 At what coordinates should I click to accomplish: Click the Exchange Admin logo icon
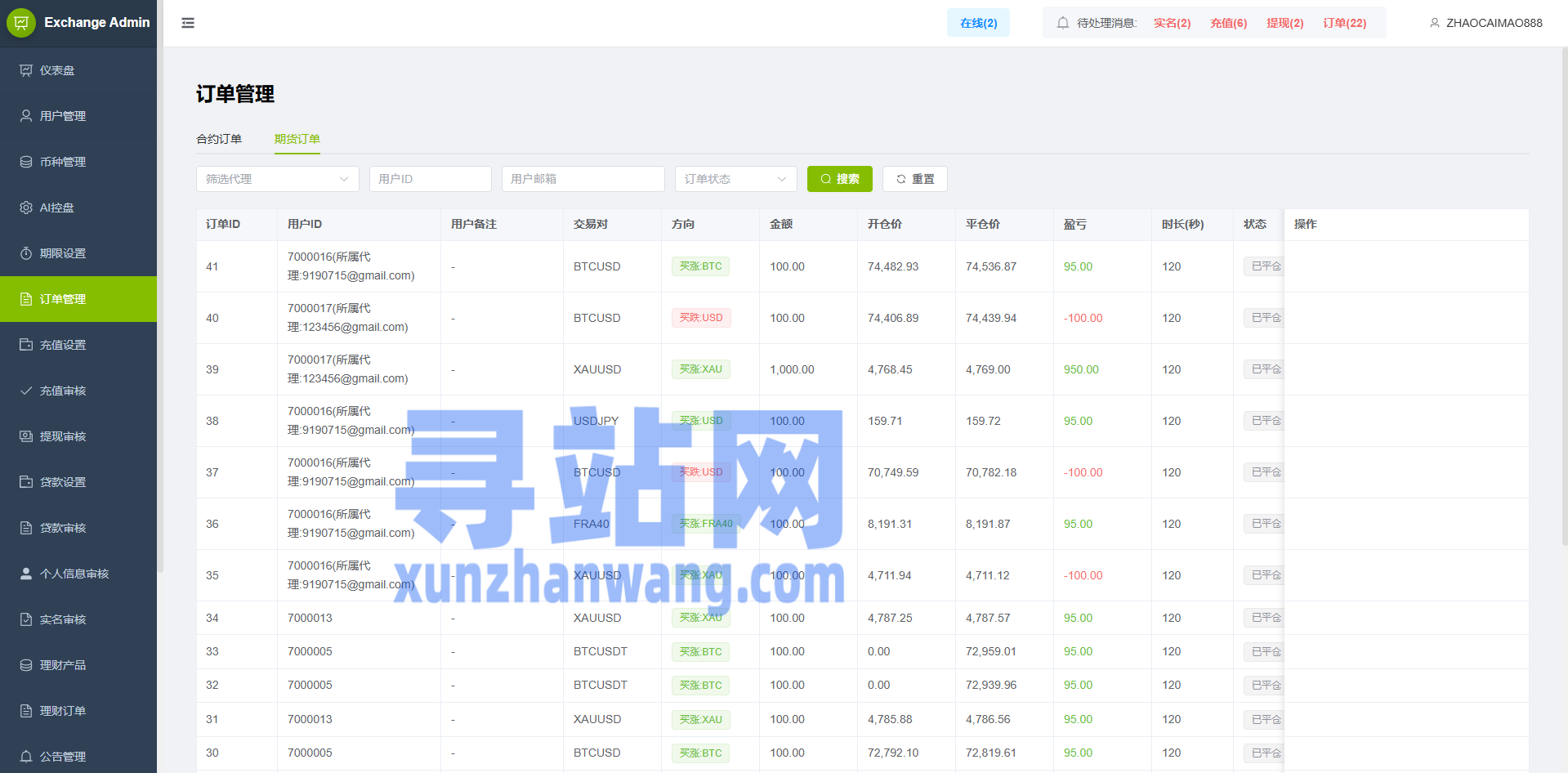[21, 23]
